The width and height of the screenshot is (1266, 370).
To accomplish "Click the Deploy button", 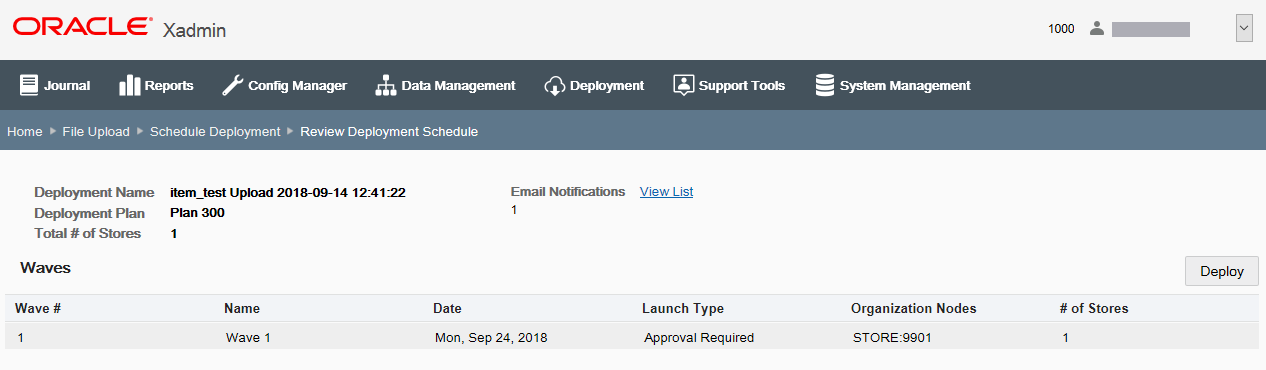I will [x=1222, y=271].
